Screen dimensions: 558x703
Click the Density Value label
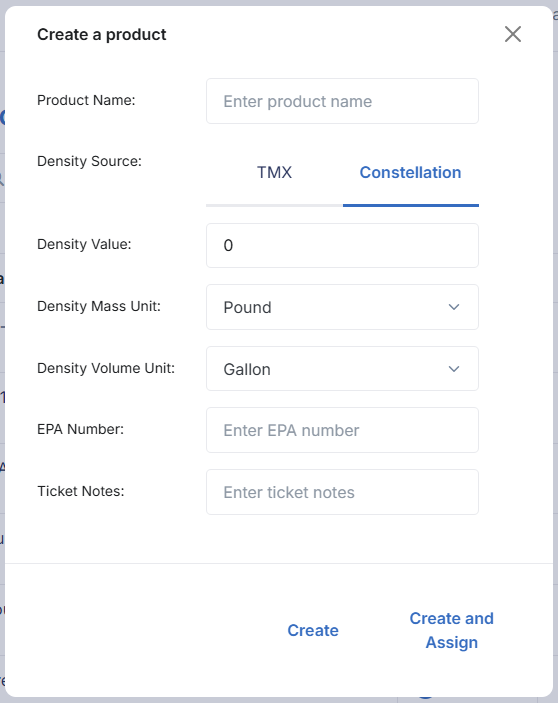(84, 244)
